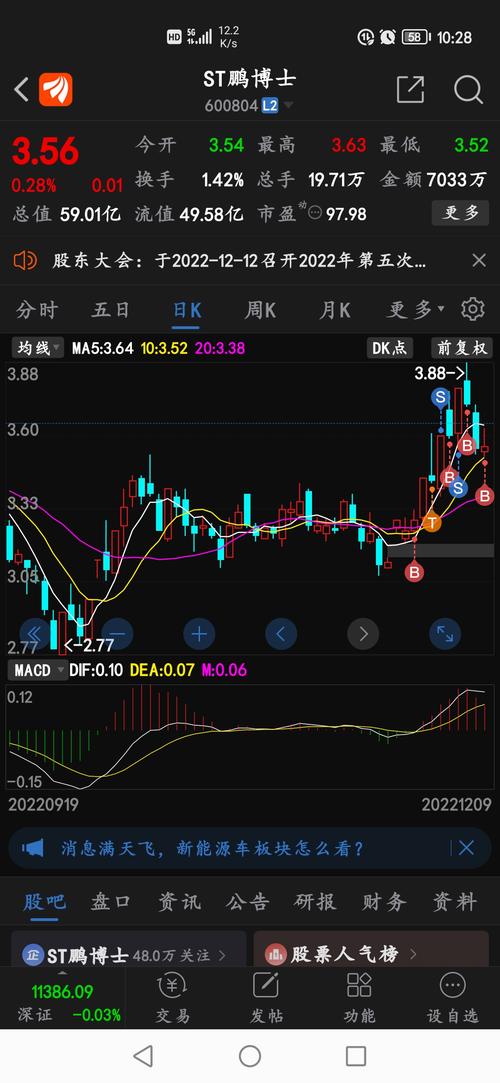
Task: Switch to 分时 chart tab
Action: point(37,309)
